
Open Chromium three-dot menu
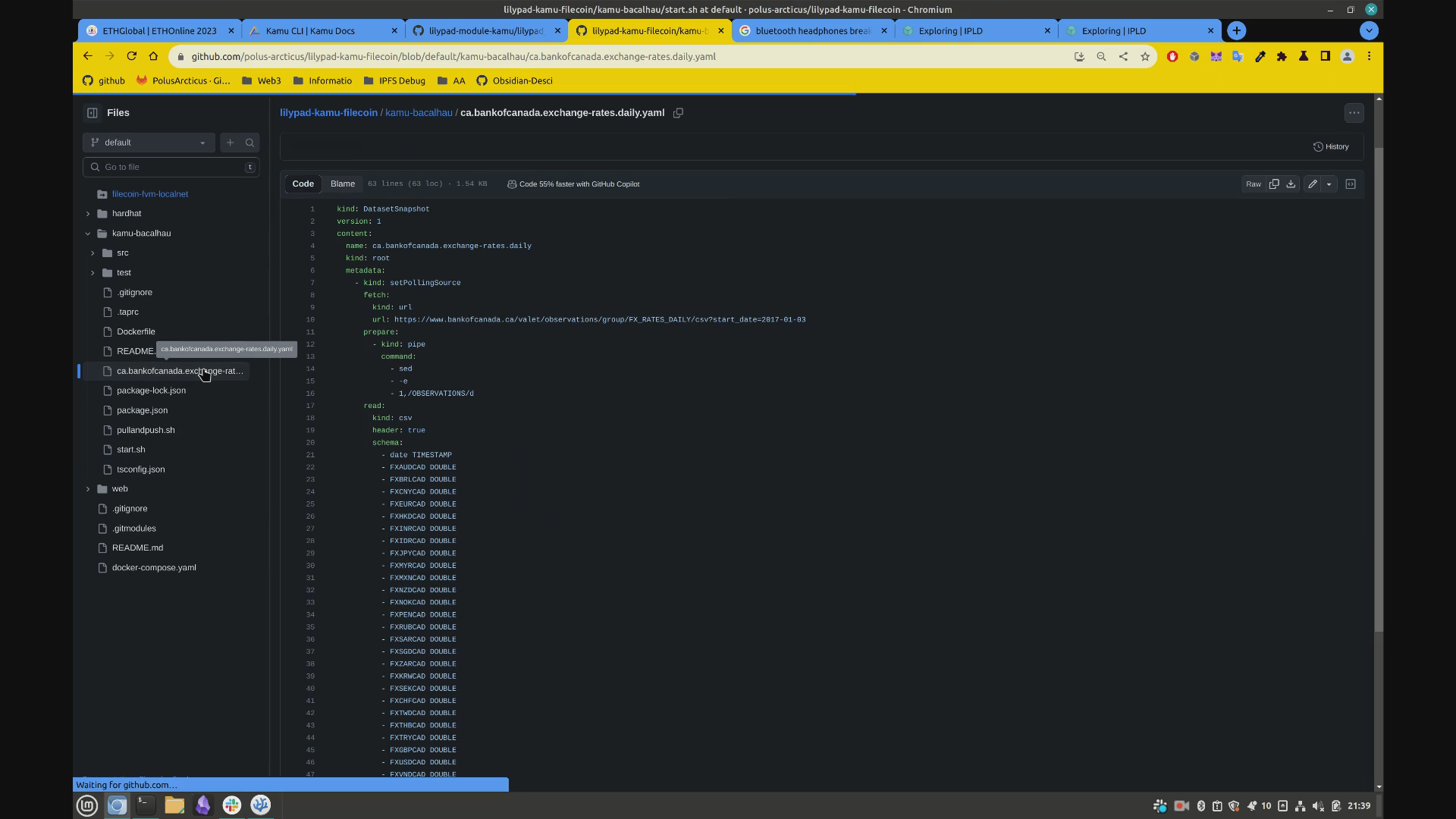click(1369, 57)
